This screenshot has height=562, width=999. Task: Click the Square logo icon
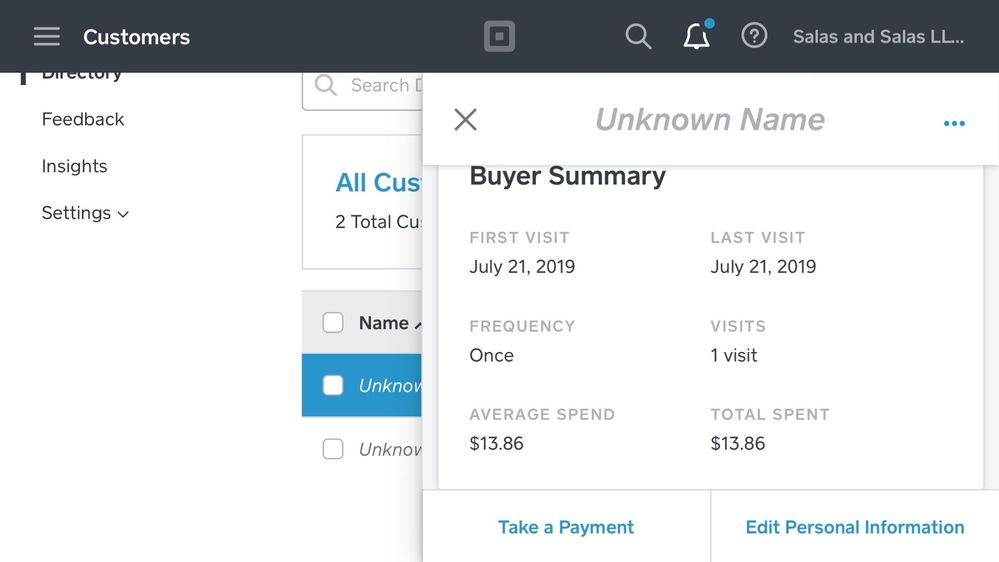(x=499, y=37)
